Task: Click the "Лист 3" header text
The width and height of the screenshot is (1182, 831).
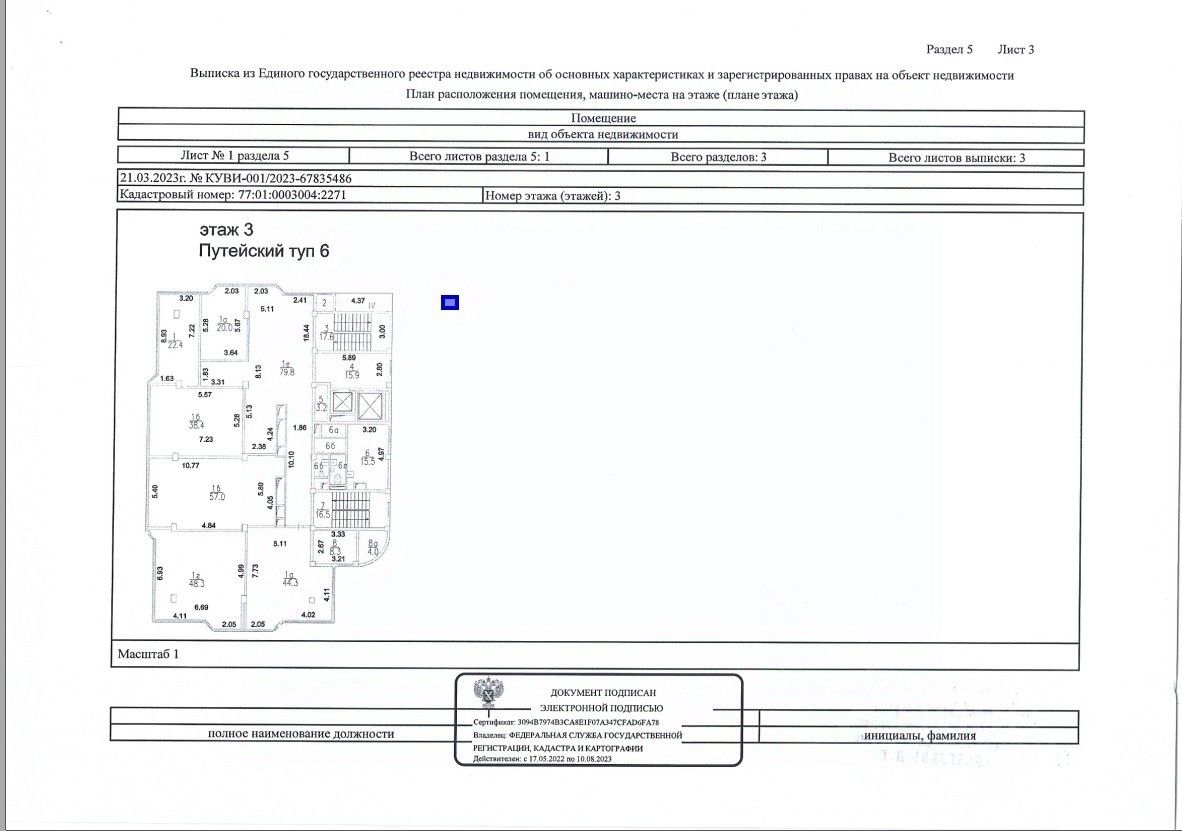Action: click(1015, 49)
